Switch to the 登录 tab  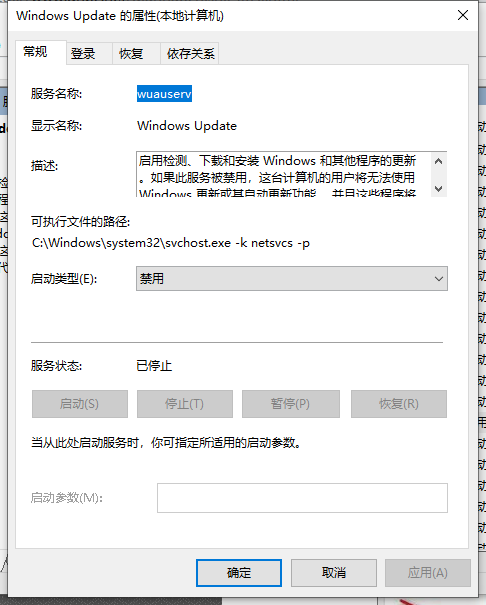pos(83,53)
